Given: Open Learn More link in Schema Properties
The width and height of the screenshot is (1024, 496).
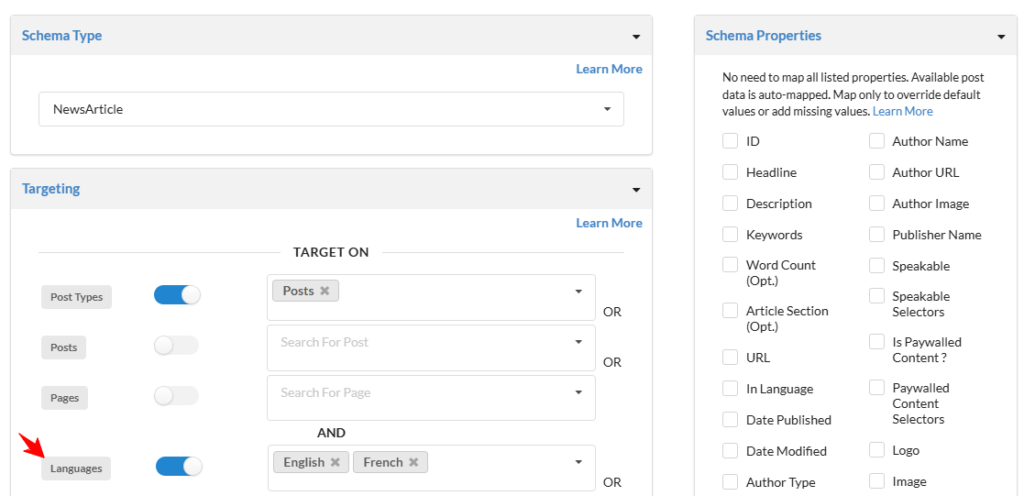Looking at the screenshot, I should coord(902,111).
